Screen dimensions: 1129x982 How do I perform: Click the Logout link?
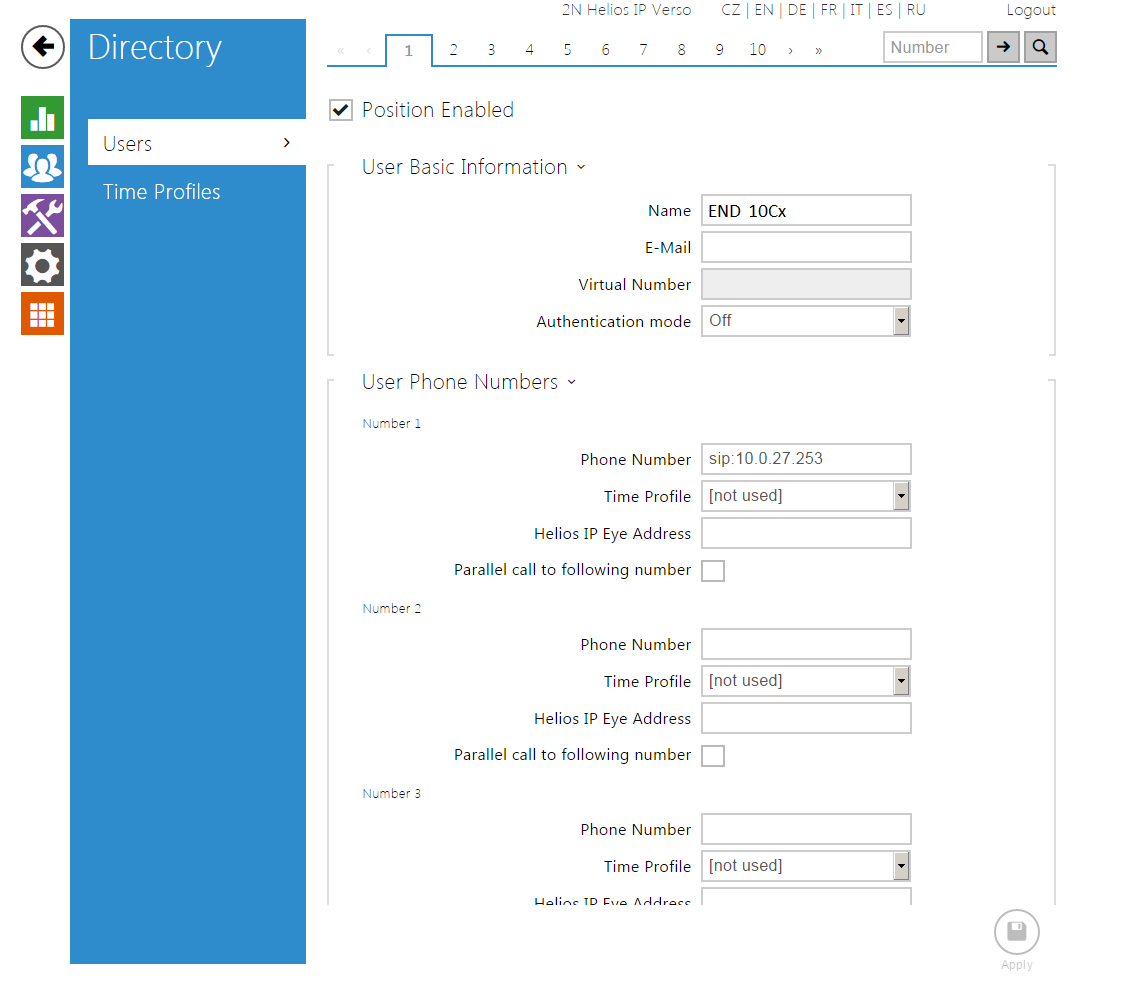click(x=1031, y=10)
